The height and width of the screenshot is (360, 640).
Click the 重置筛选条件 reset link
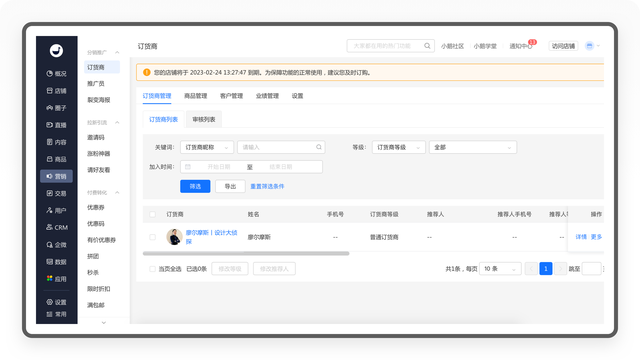click(267, 186)
